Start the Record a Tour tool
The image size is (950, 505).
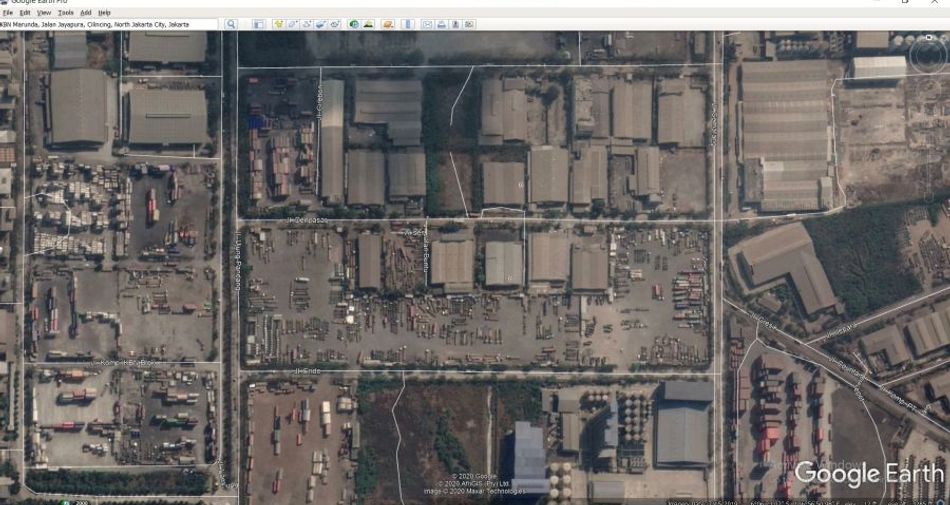click(336, 24)
